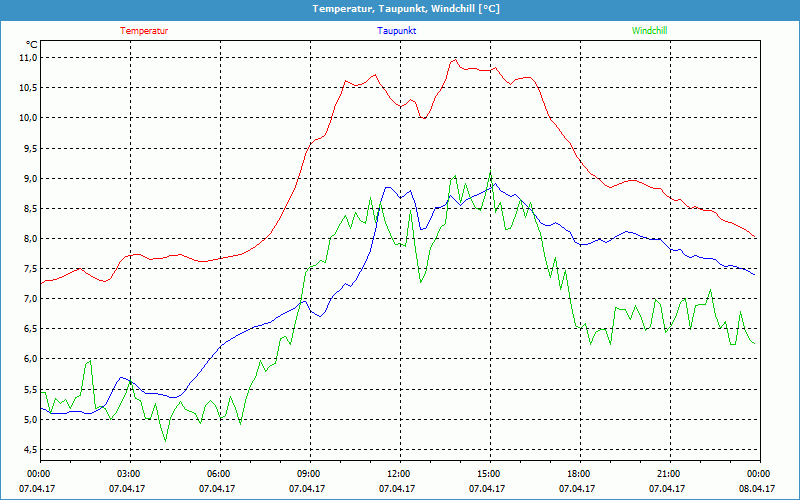Click the green windchill curve minimum near 04:00
The image size is (800, 500).
tap(165, 441)
